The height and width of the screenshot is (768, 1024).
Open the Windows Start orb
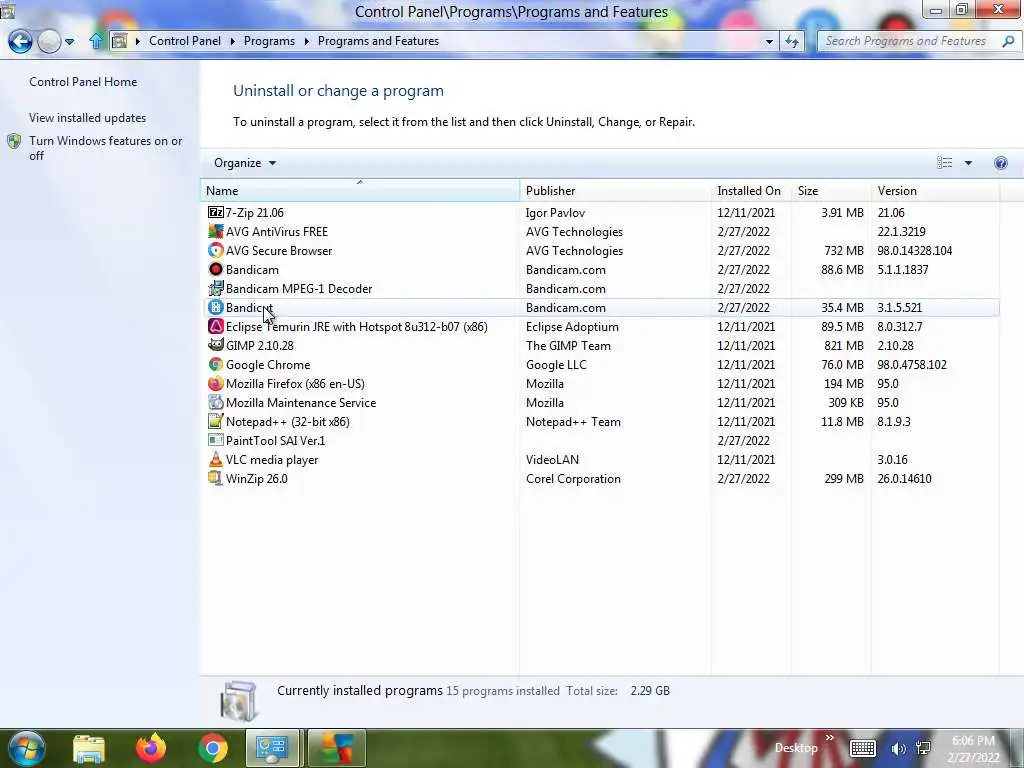click(x=26, y=748)
